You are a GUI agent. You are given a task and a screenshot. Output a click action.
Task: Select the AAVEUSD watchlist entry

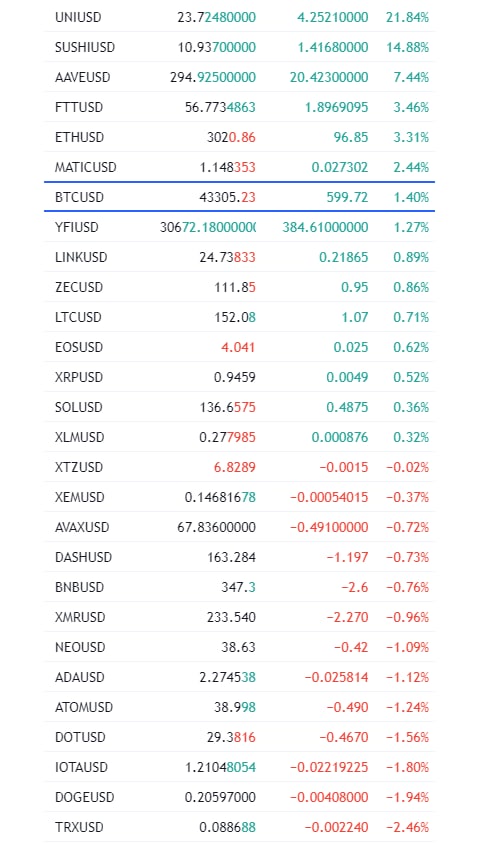coord(239,77)
